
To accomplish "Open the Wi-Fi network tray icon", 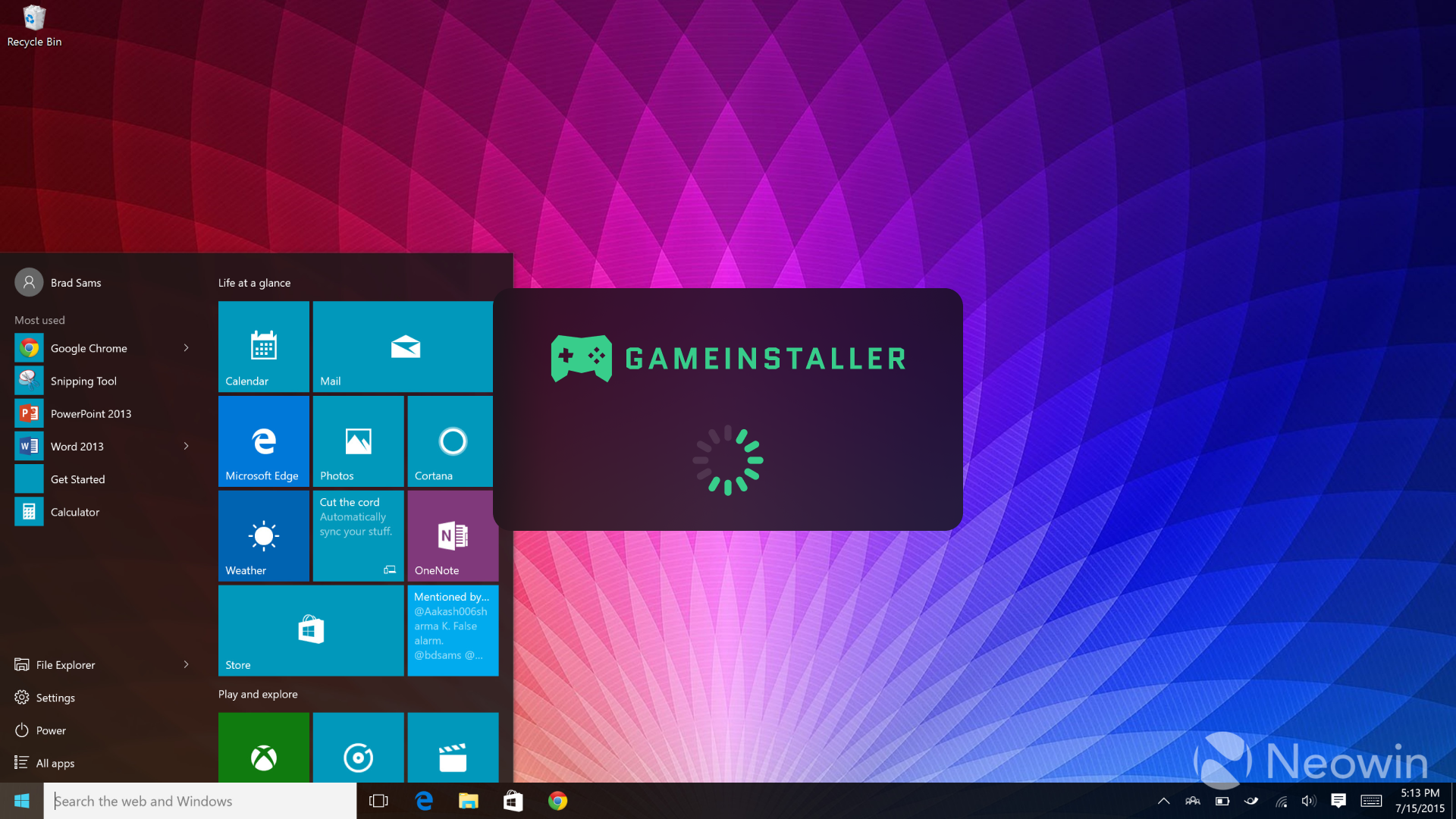I will tap(1282, 801).
